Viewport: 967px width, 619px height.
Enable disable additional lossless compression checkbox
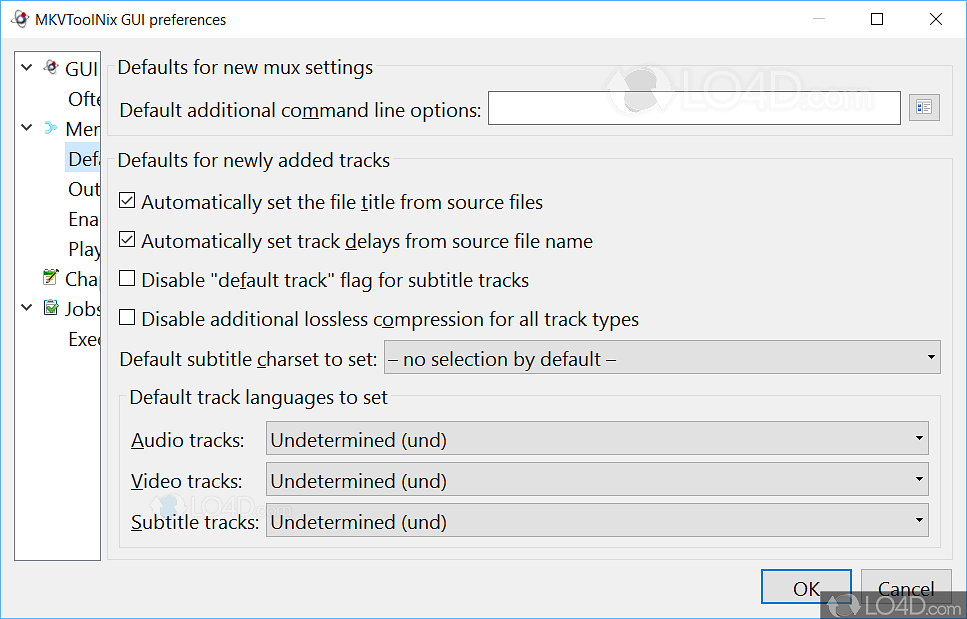pyautogui.click(x=127, y=319)
